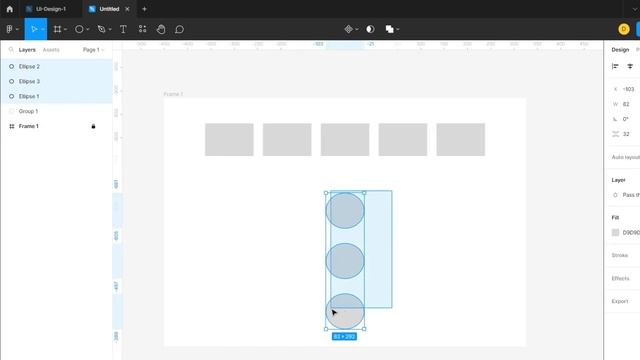Select the Ellipse 1 layer
The height and width of the screenshot is (360, 640).
[x=56, y=96]
